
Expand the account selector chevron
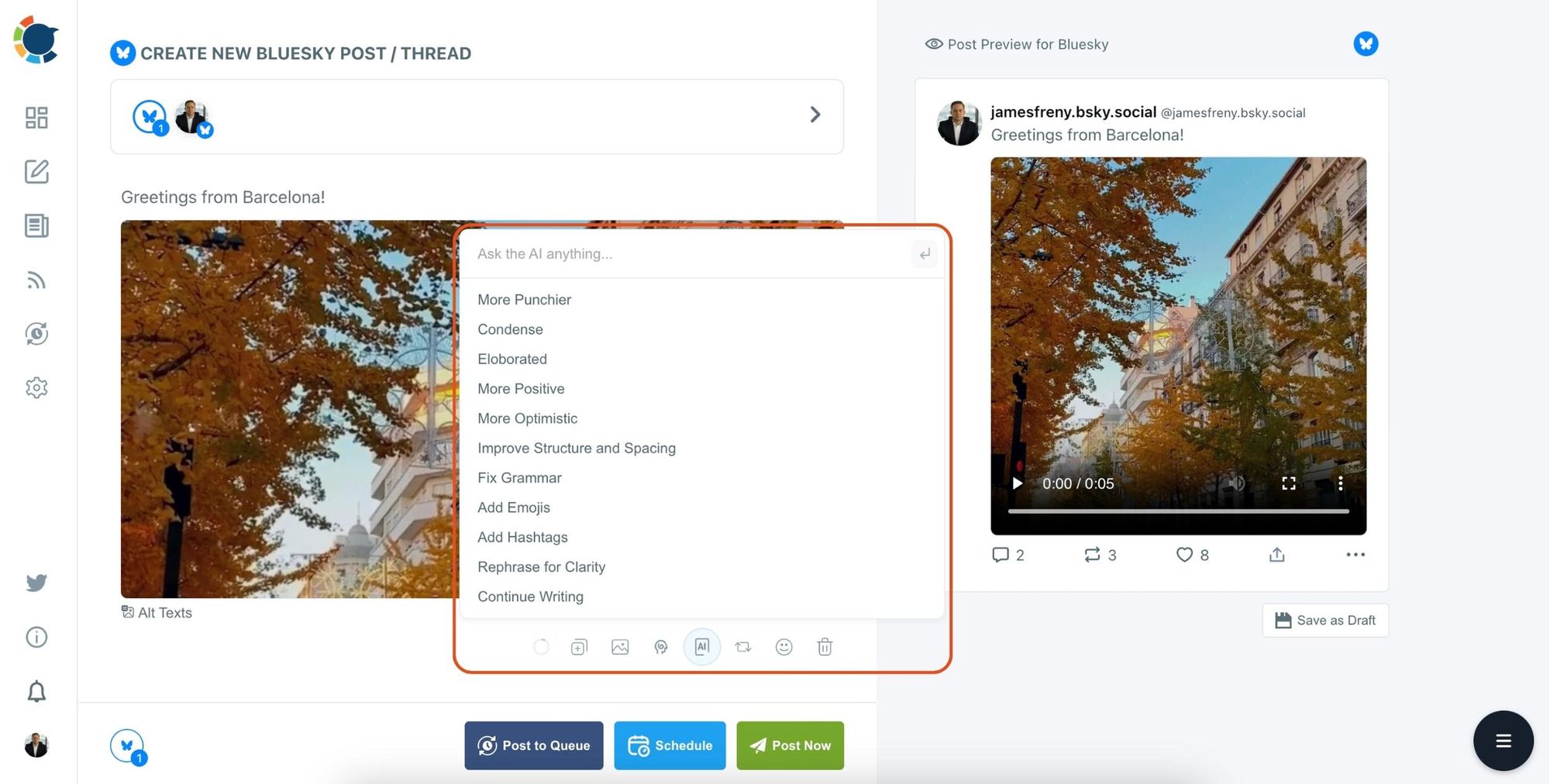(x=815, y=115)
